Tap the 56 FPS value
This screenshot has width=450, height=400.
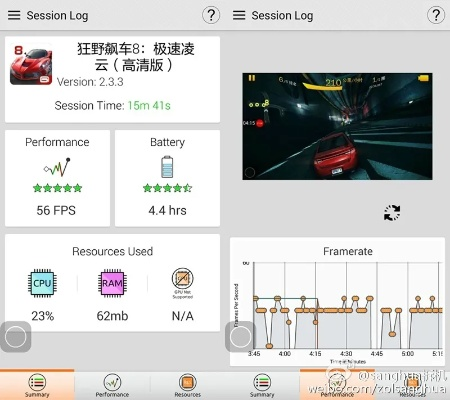[x=56, y=210]
